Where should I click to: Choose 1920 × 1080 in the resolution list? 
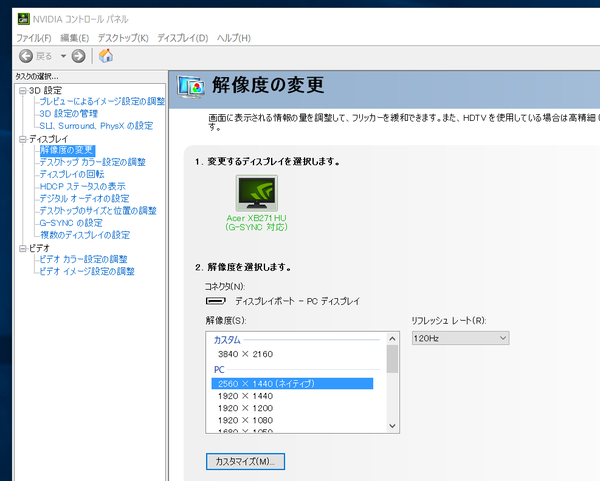point(244,421)
